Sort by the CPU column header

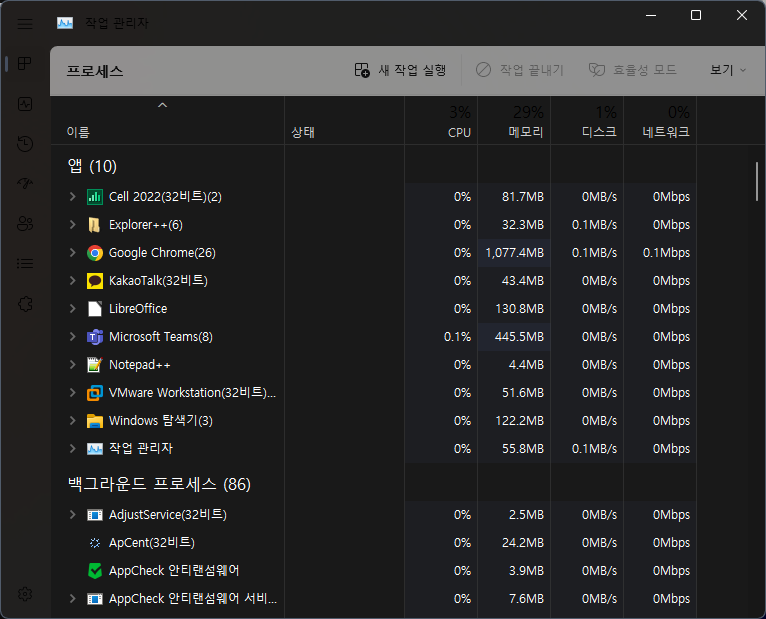click(441, 121)
